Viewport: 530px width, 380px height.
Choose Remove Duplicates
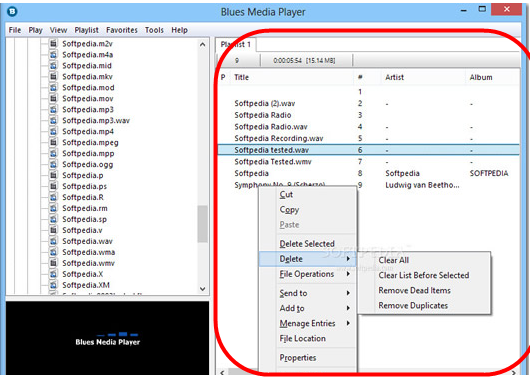(x=424, y=306)
